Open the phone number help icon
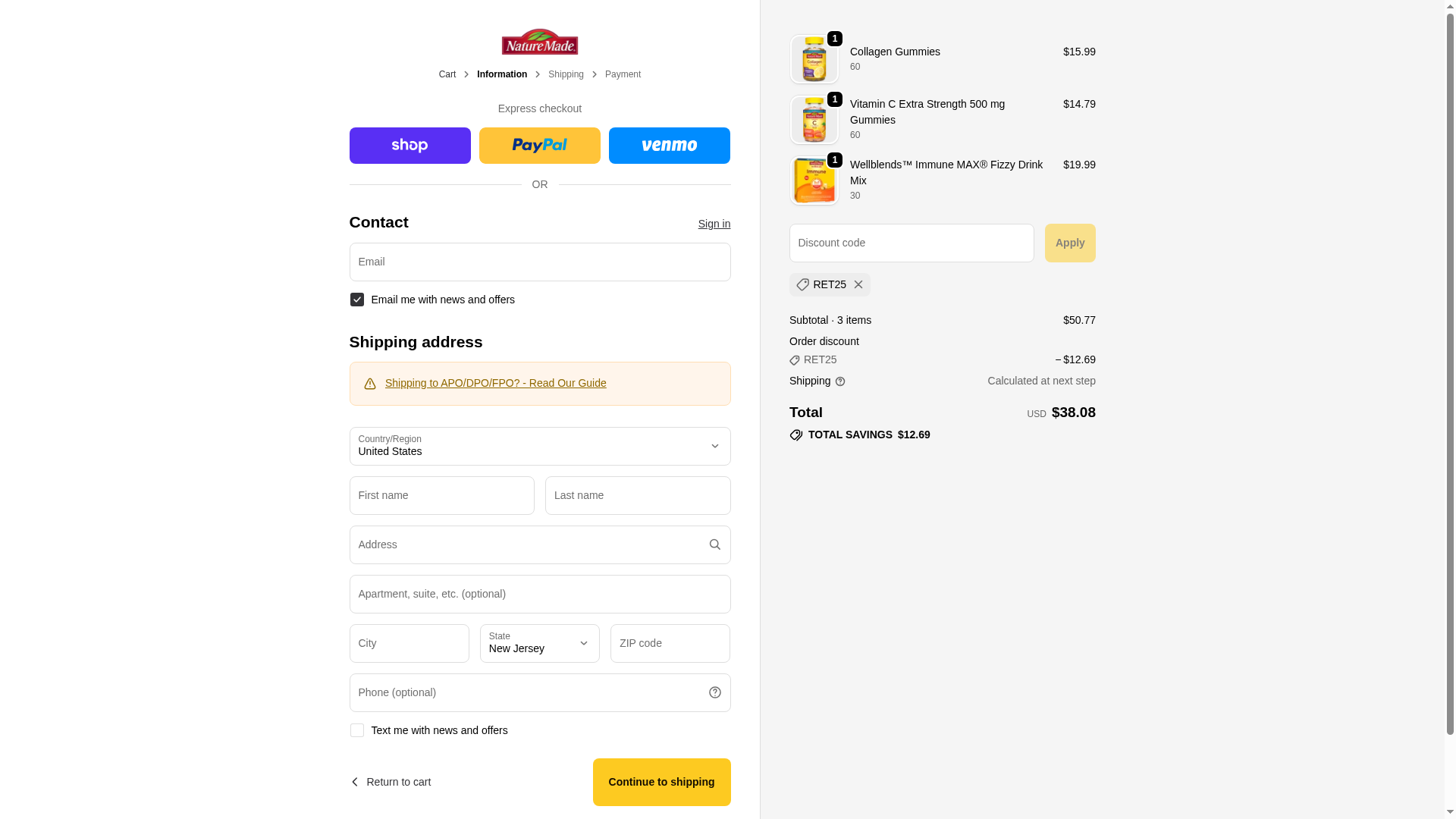1456x819 pixels. (714, 692)
